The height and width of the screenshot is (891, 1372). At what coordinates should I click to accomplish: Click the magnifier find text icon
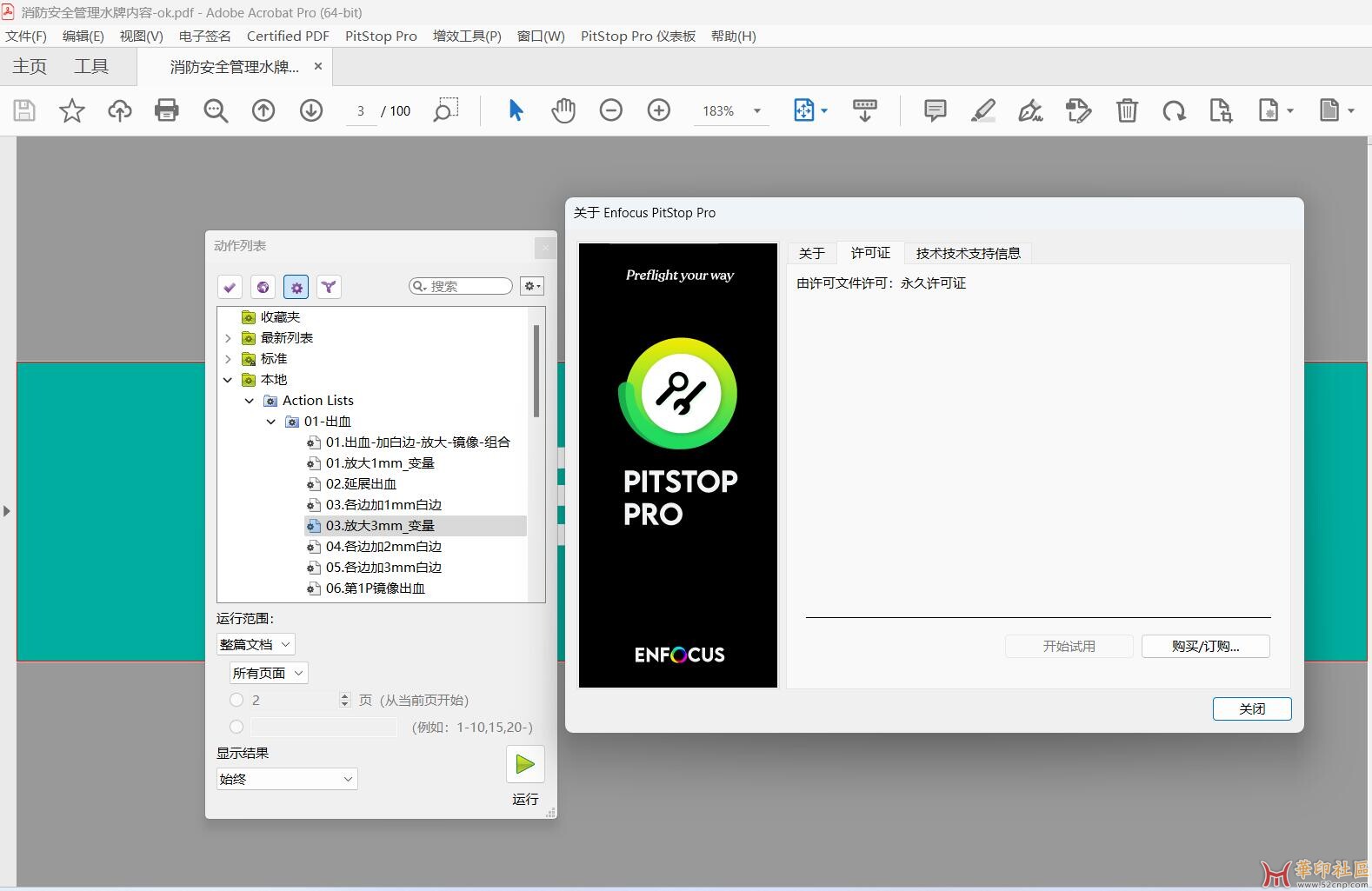tap(216, 110)
